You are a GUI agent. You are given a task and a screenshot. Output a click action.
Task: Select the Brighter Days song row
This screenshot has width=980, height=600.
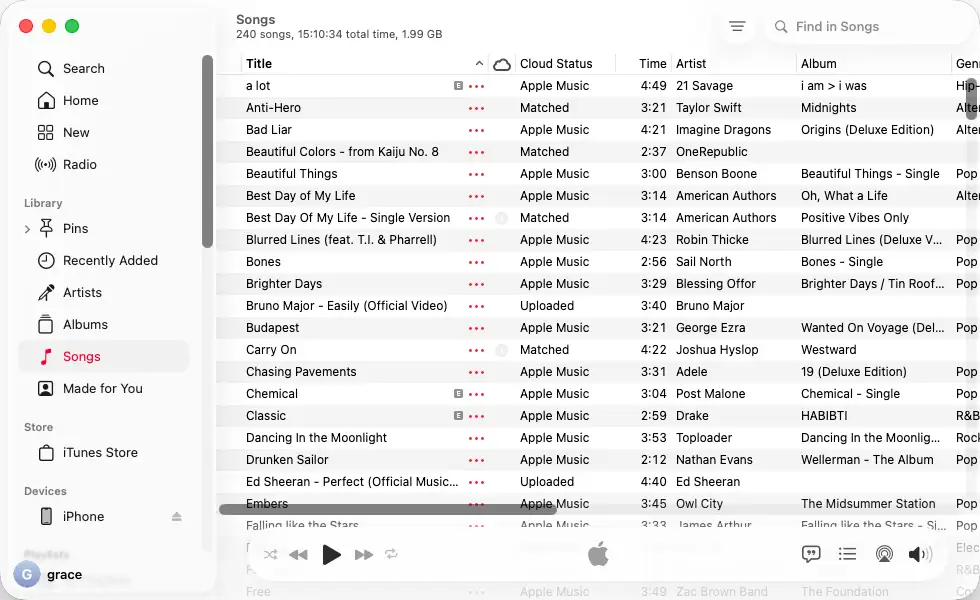[x=597, y=284]
